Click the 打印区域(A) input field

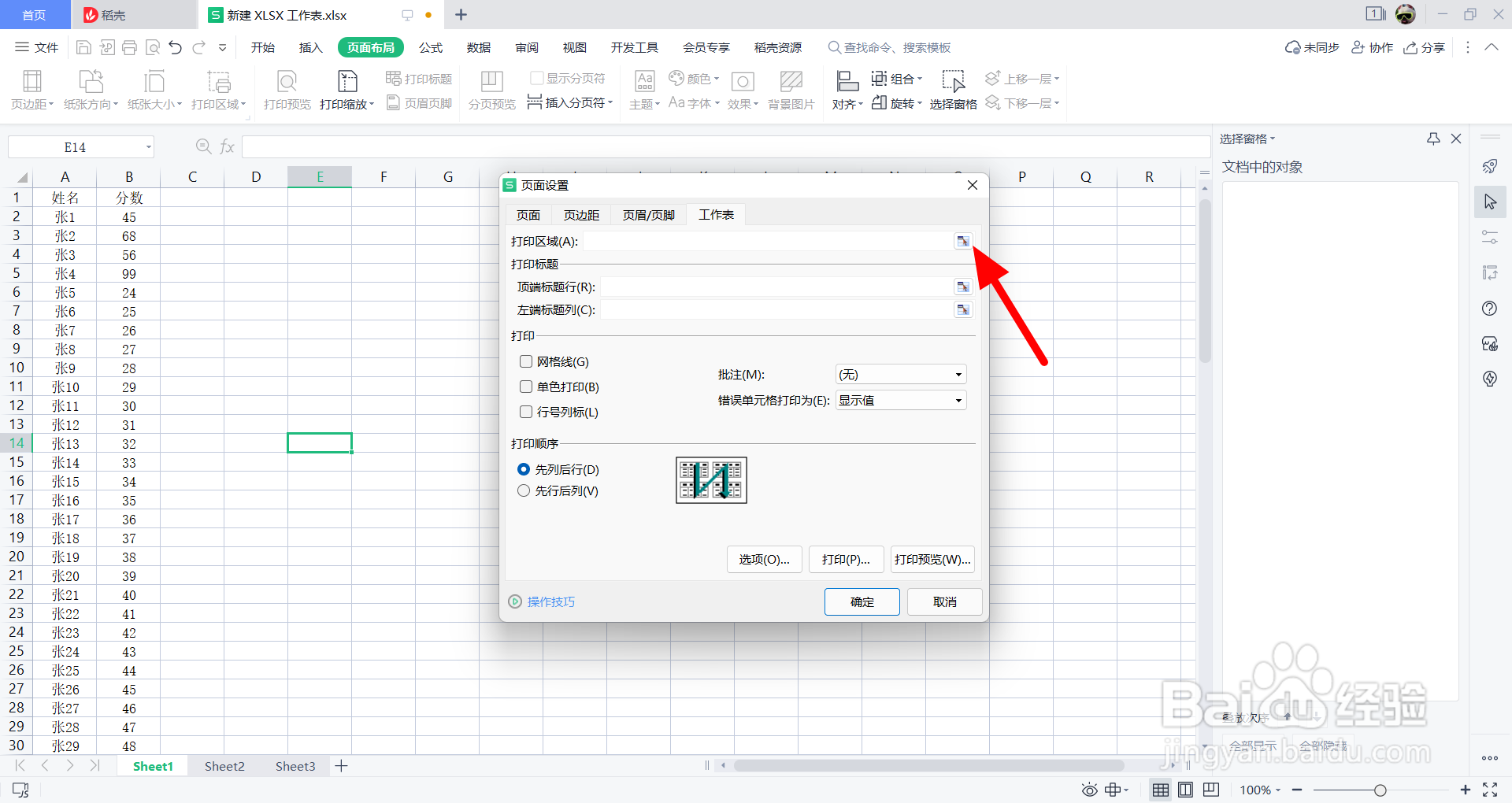click(768, 242)
